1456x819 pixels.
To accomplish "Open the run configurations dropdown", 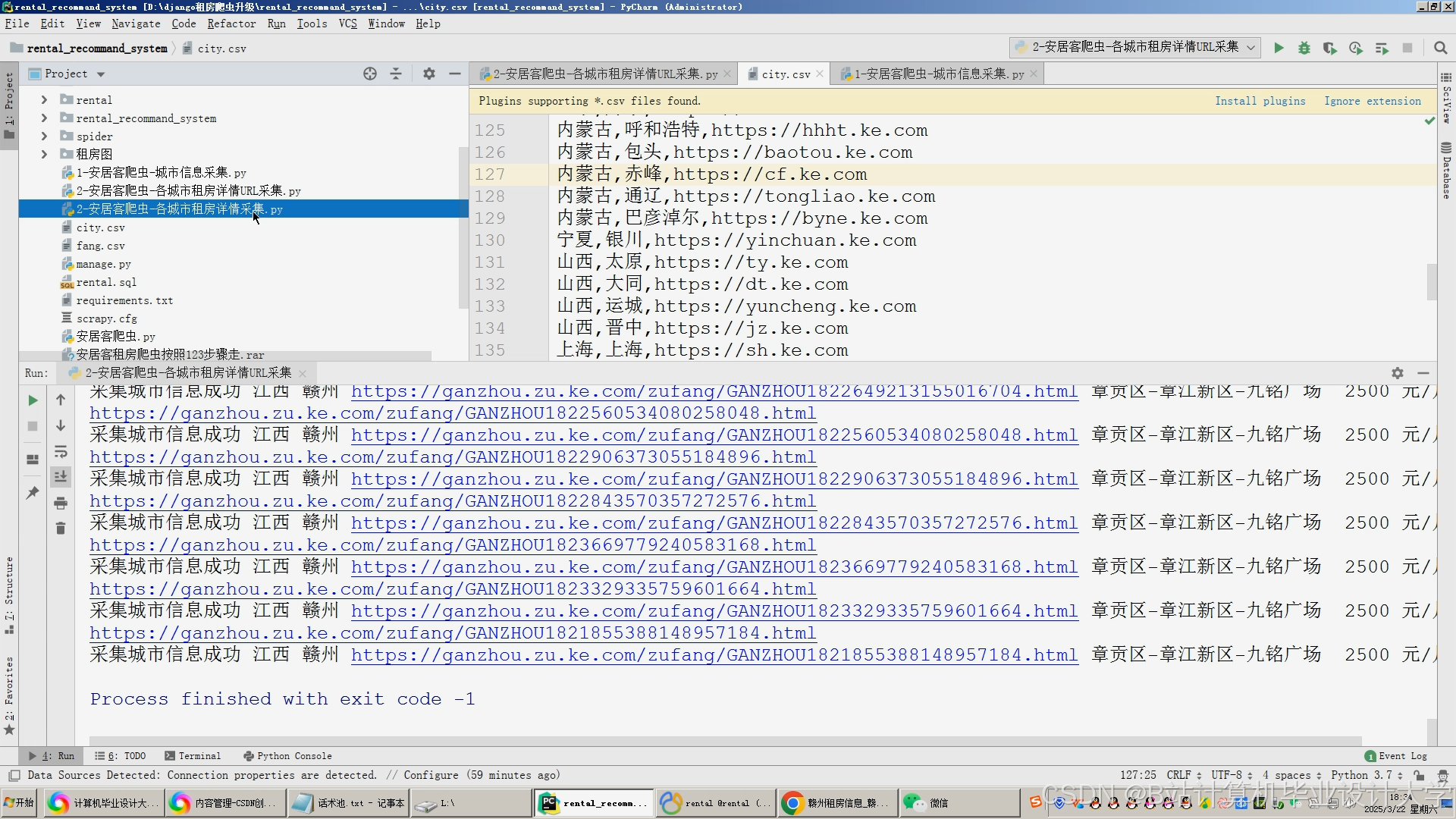I will 1251,48.
